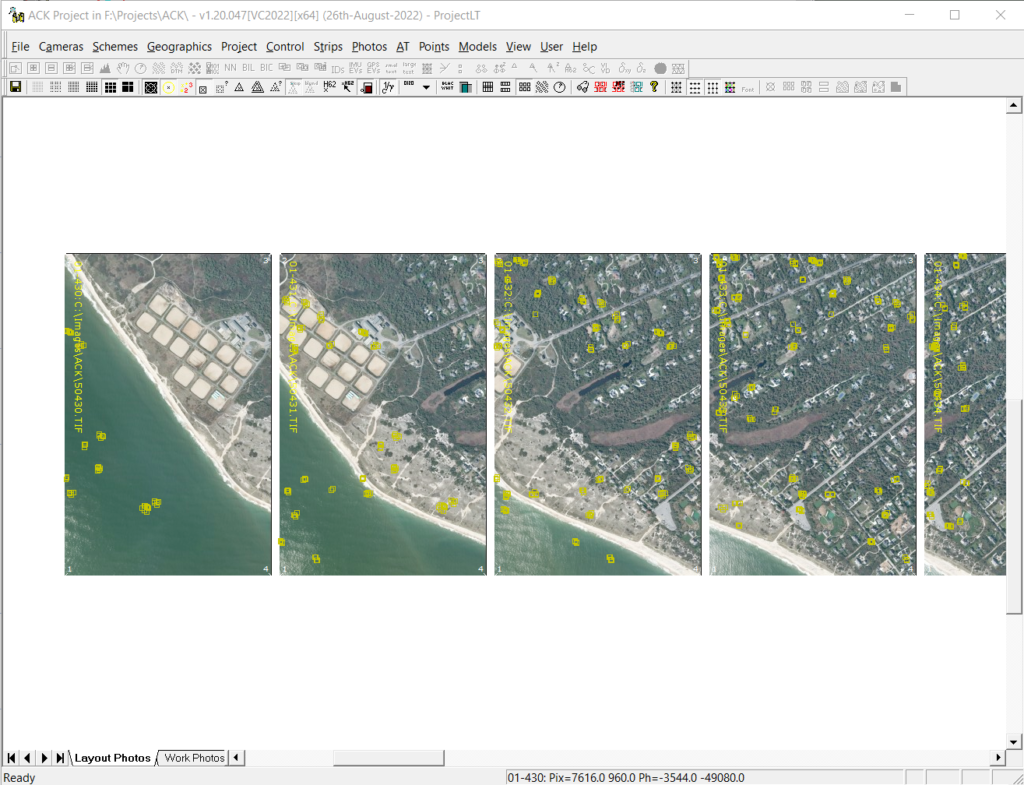Click the bright red grid icon
The image size is (1024, 785).
(x=600, y=87)
